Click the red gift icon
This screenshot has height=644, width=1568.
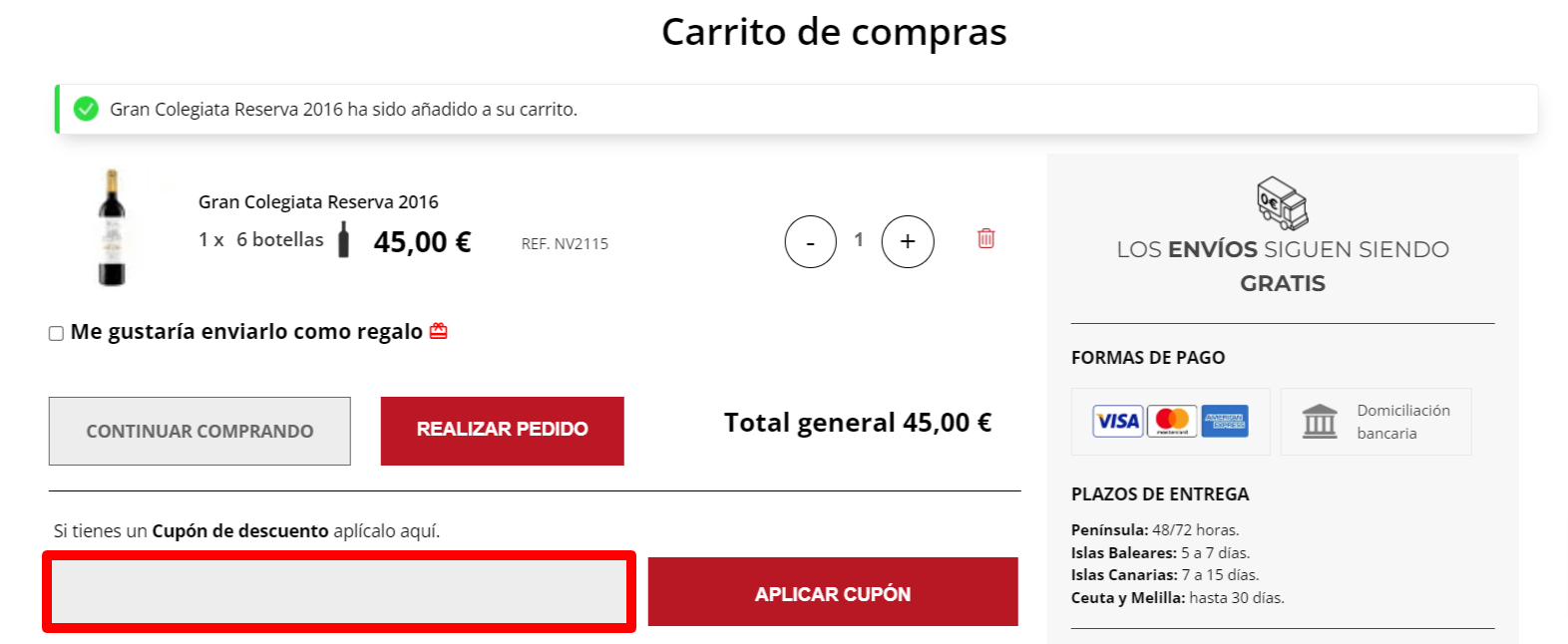click(x=438, y=331)
